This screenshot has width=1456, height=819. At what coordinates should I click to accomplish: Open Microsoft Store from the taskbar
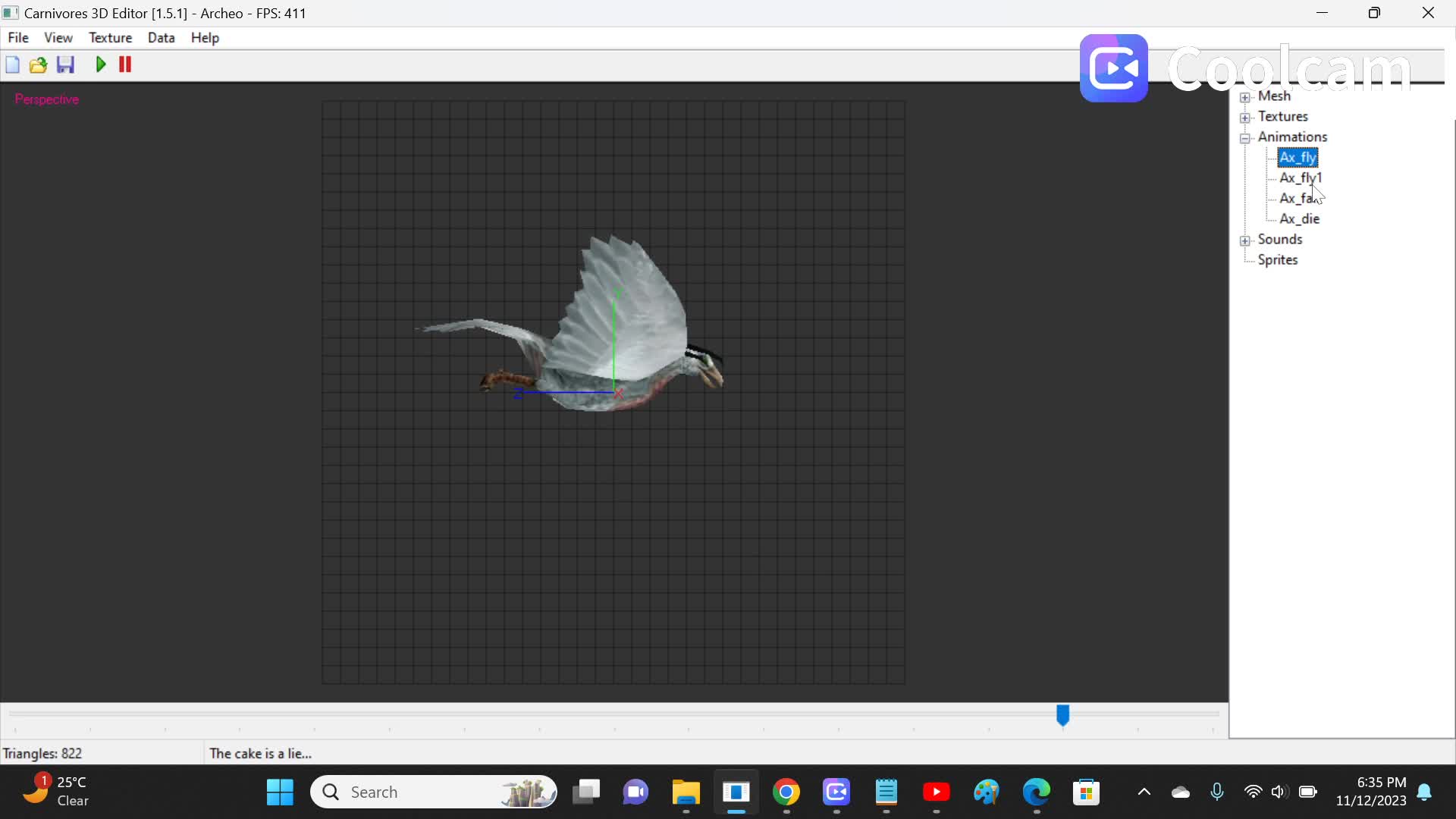tap(1087, 792)
